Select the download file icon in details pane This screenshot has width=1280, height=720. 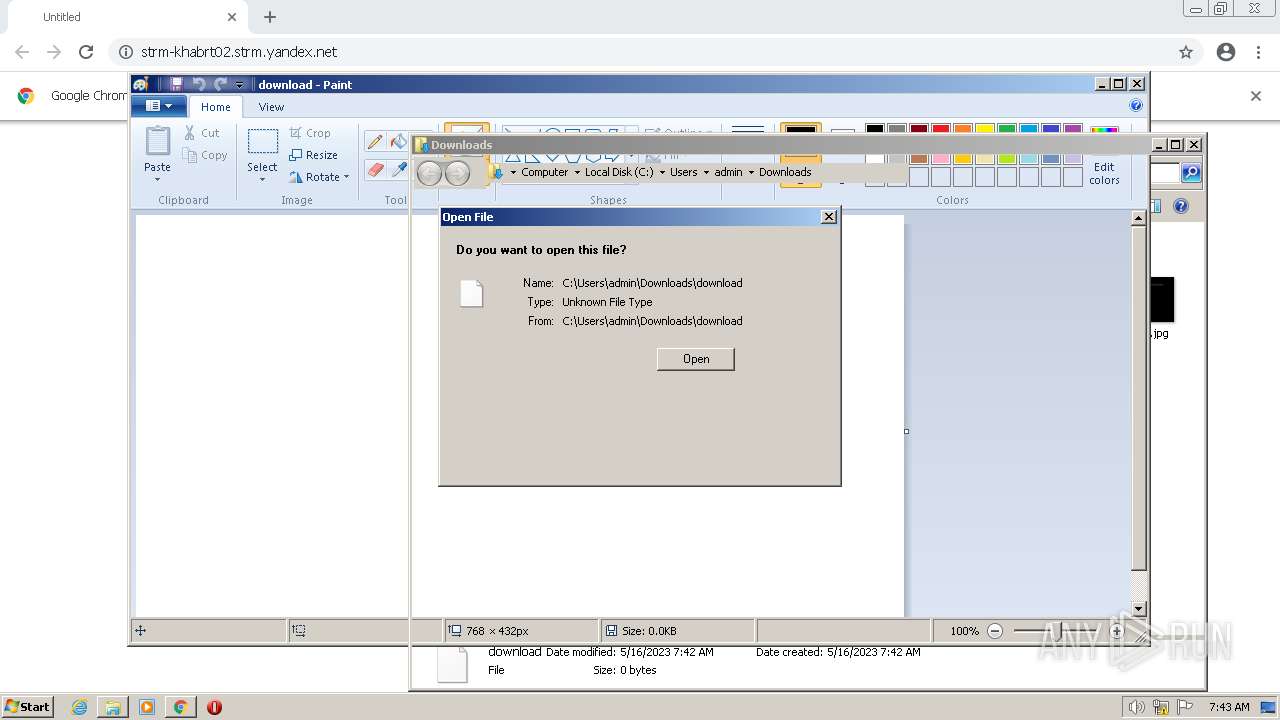[452, 664]
